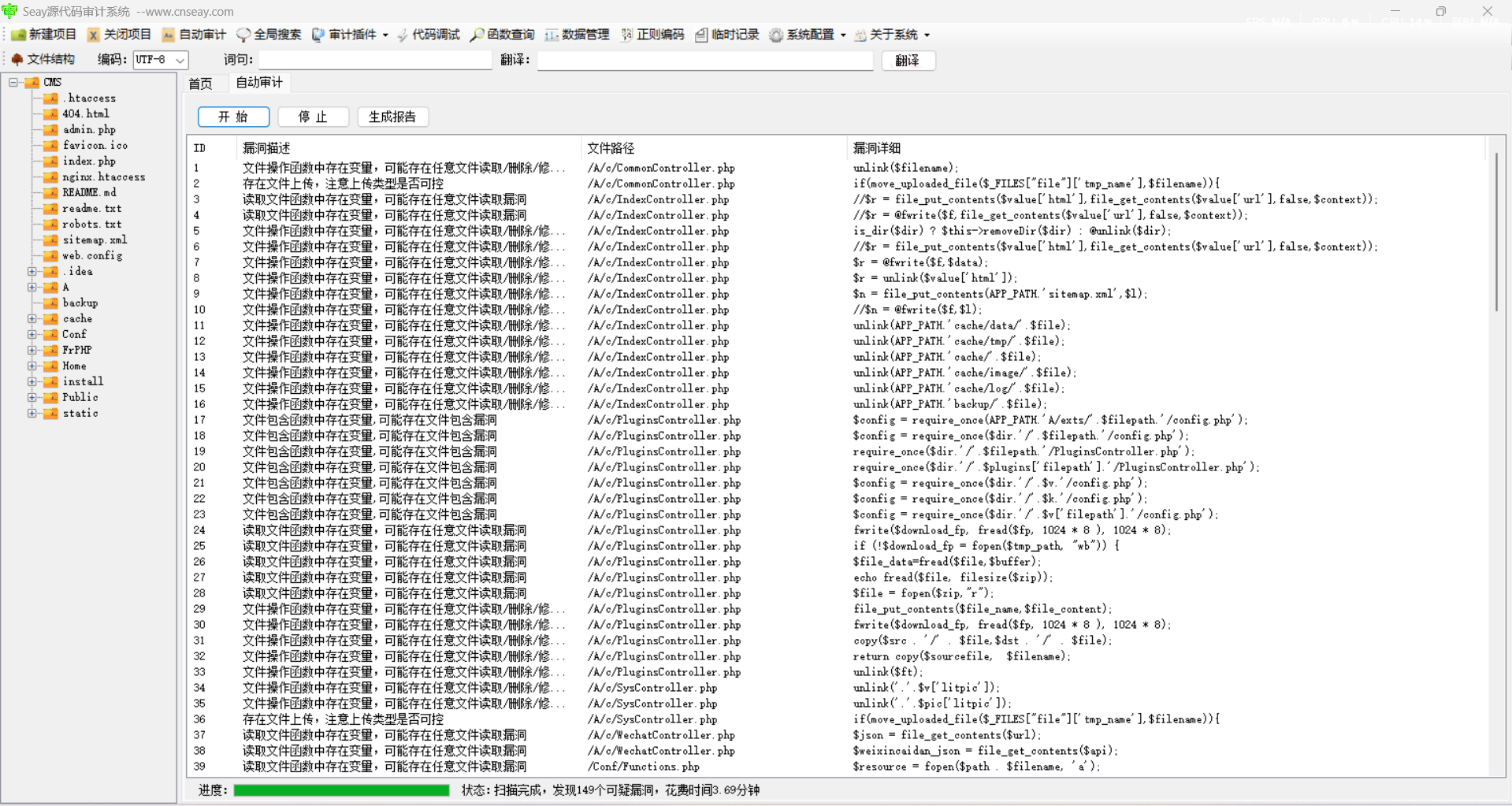Collapse the CMS root tree node
The height and width of the screenshot is (806, 1512).
click(13, 82)
